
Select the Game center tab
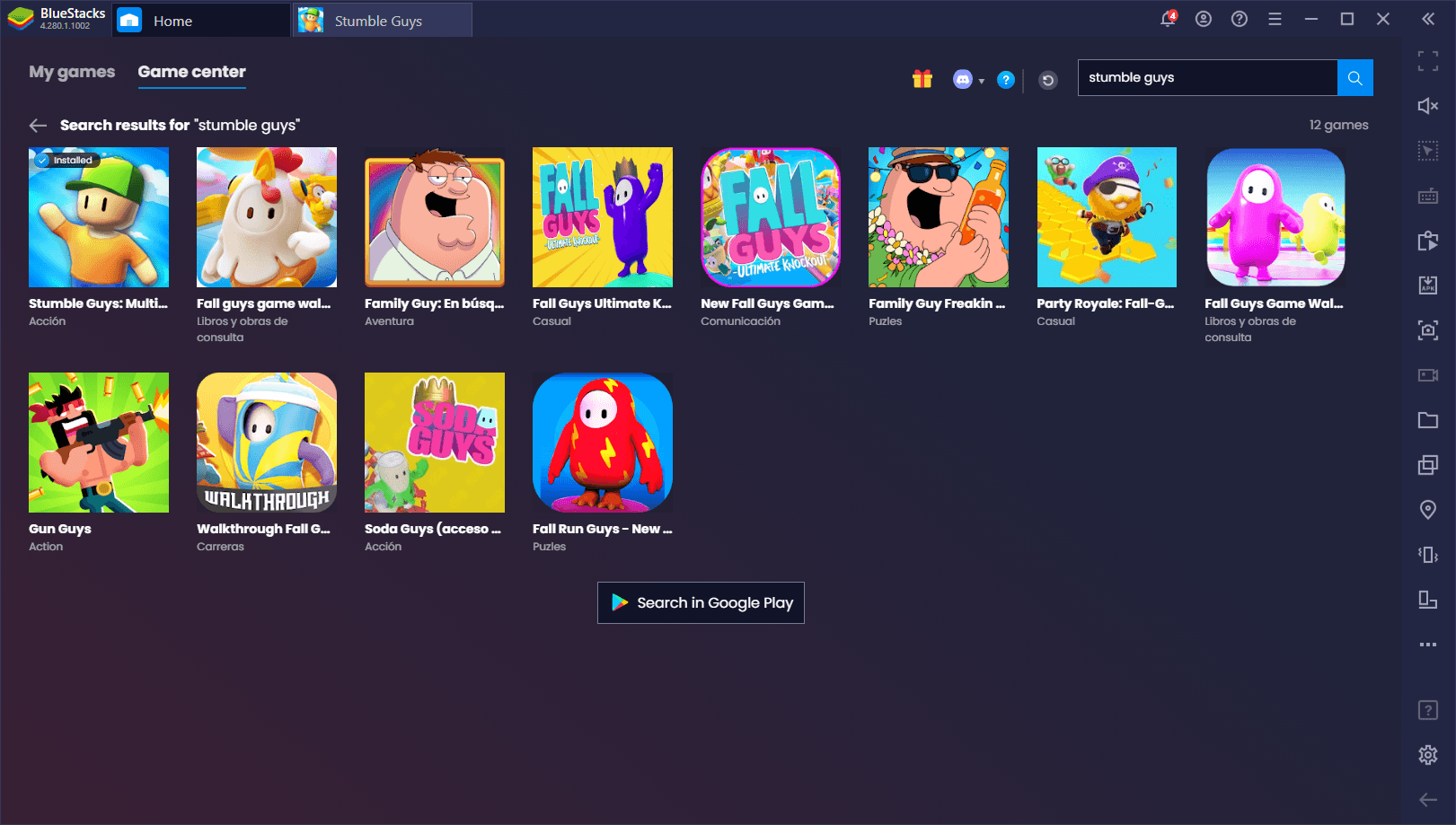click(x=191, y=72)
